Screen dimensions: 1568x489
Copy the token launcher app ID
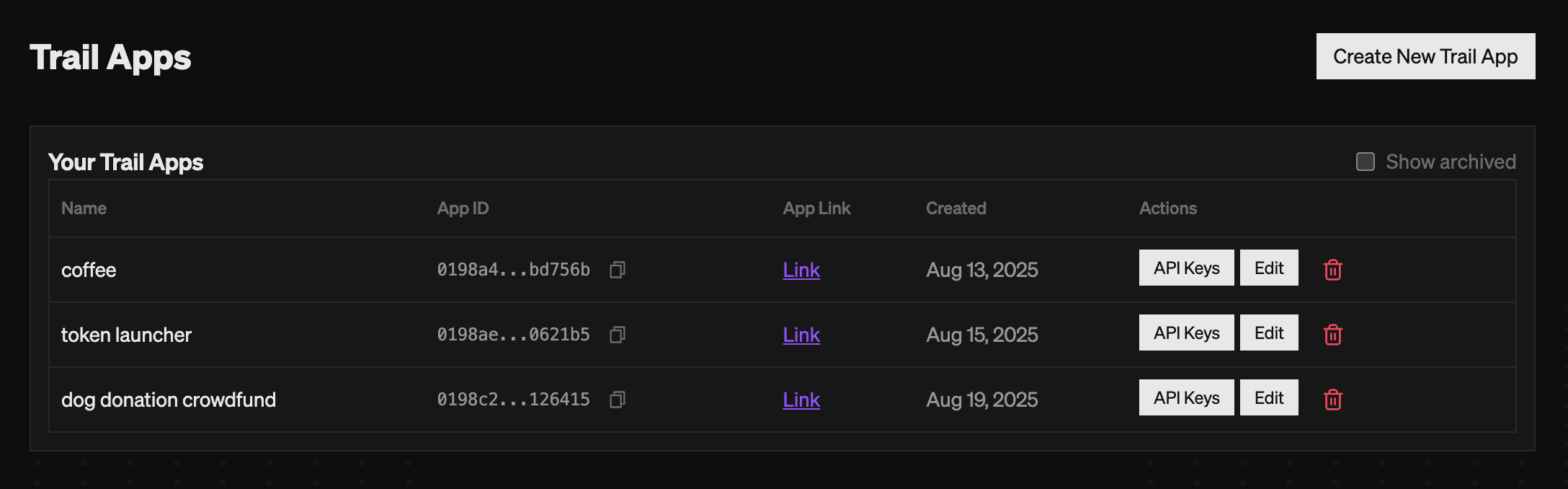pos(618,335)
